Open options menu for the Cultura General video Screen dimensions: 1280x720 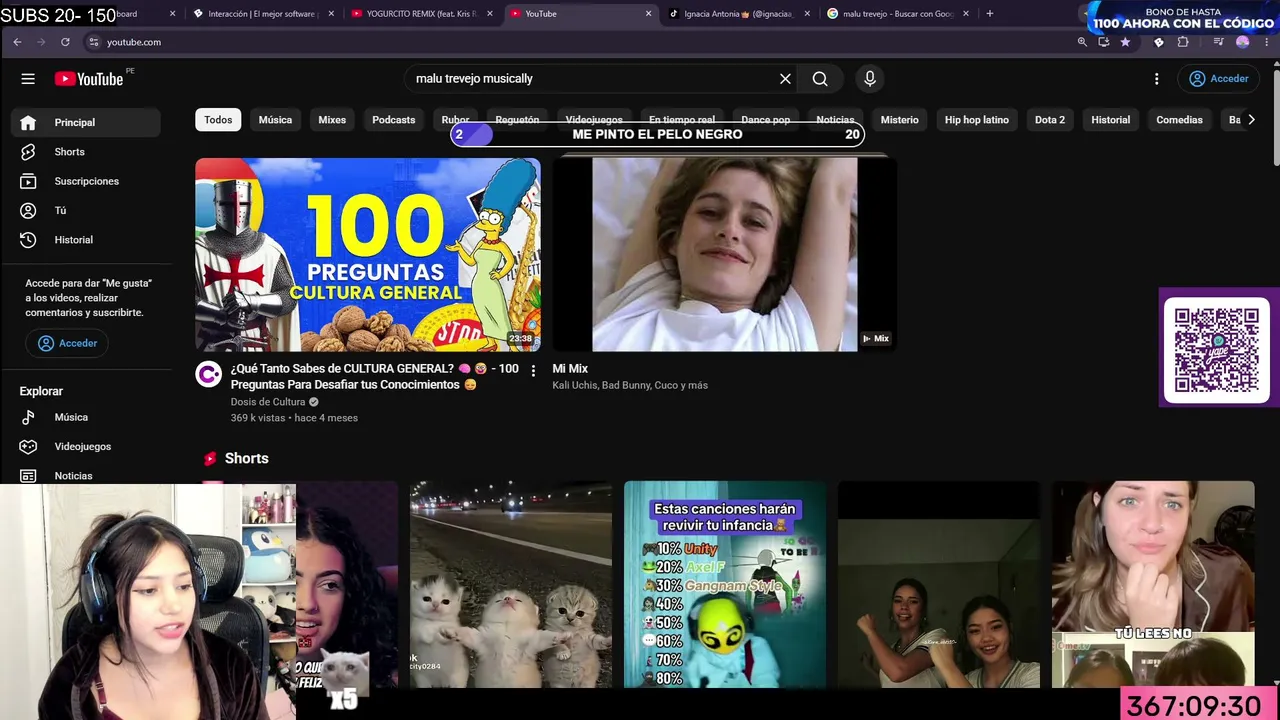[533, 371]
